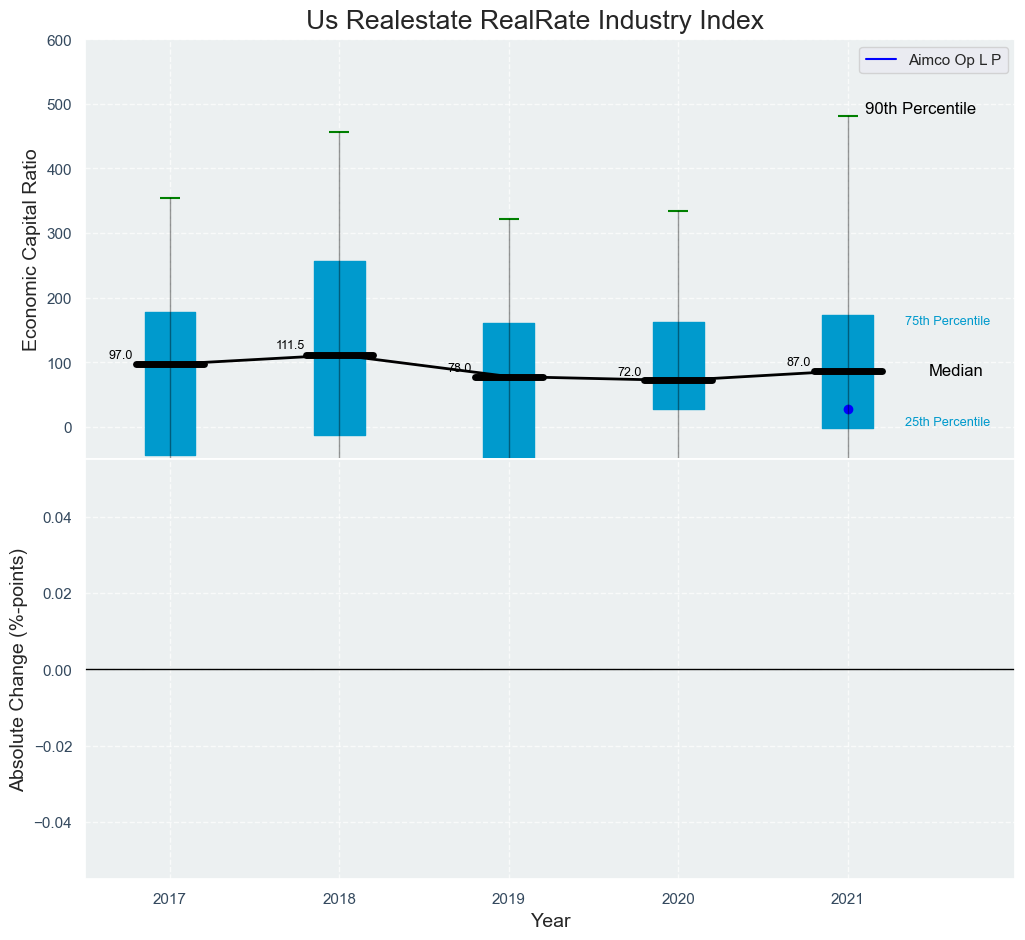This screenshot has height=940, width=1025.
Task: Select the Median annotation label
Action: pos(955,371)
